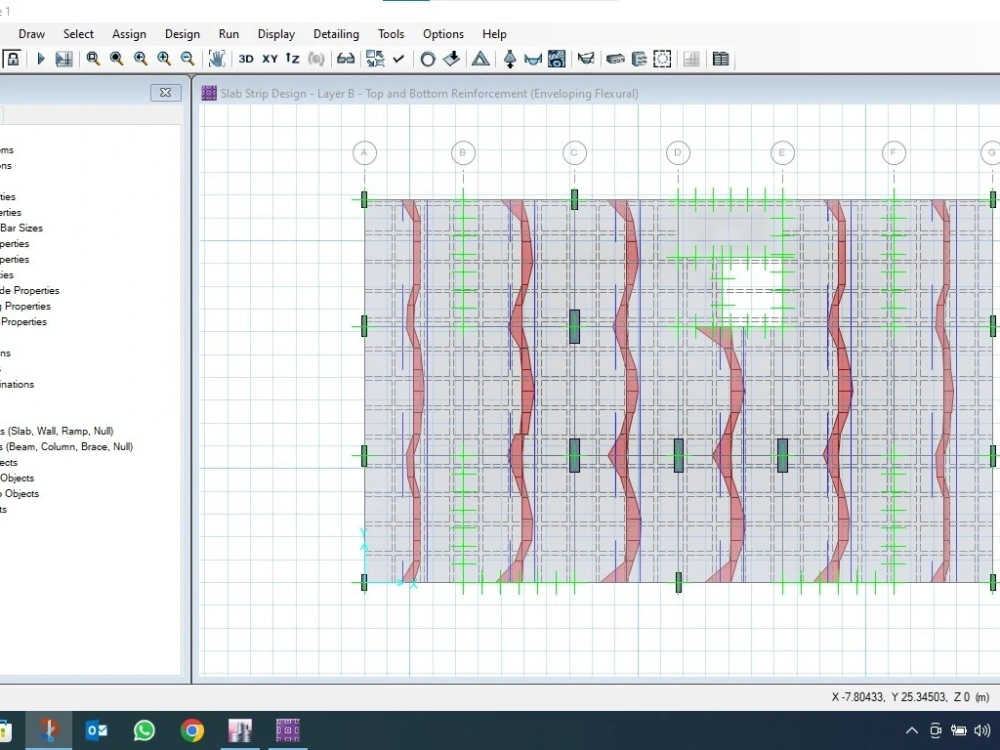Run analysis with the play arrow icon

coord(41,59)
